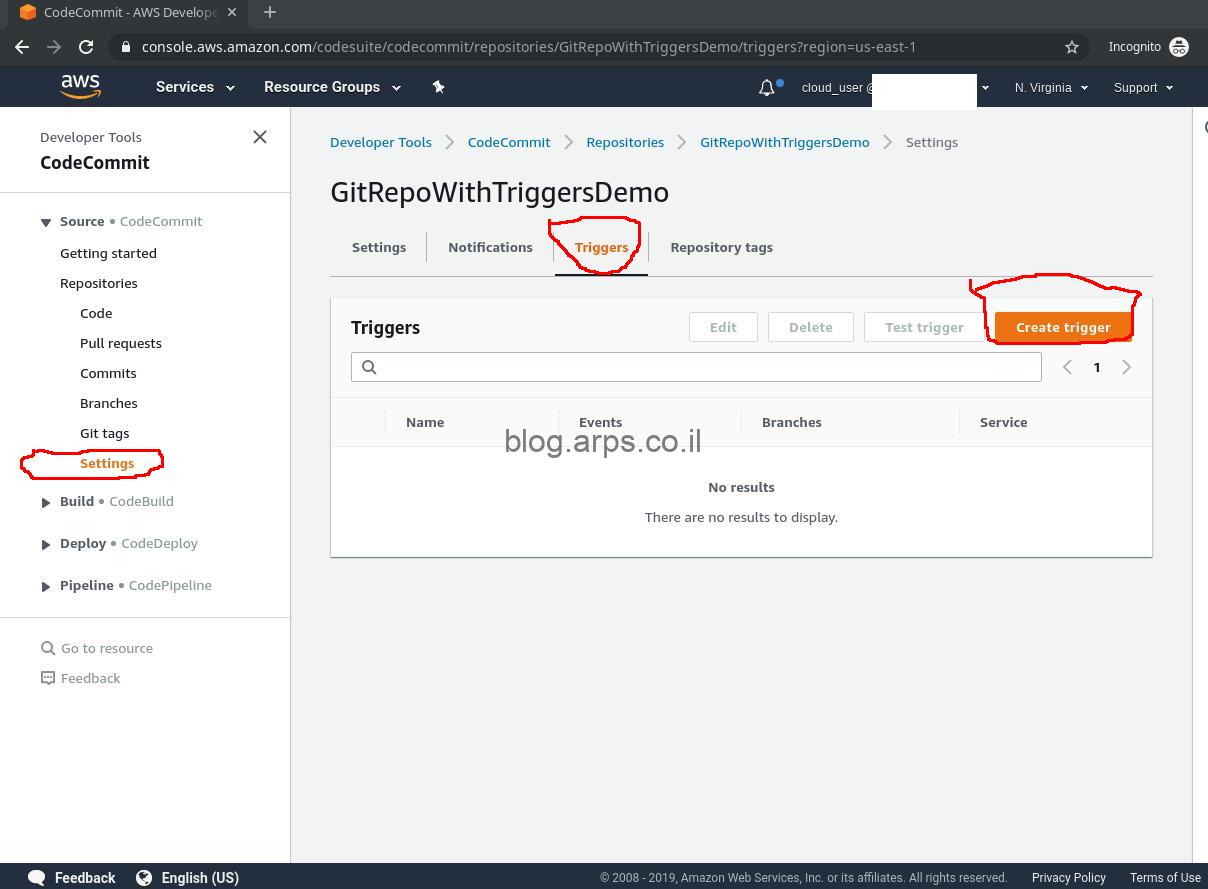This screenshot has width=1208, height=889.
Task: Open a new browser tab
Action: pyautogui.click(x=270, y=12)
